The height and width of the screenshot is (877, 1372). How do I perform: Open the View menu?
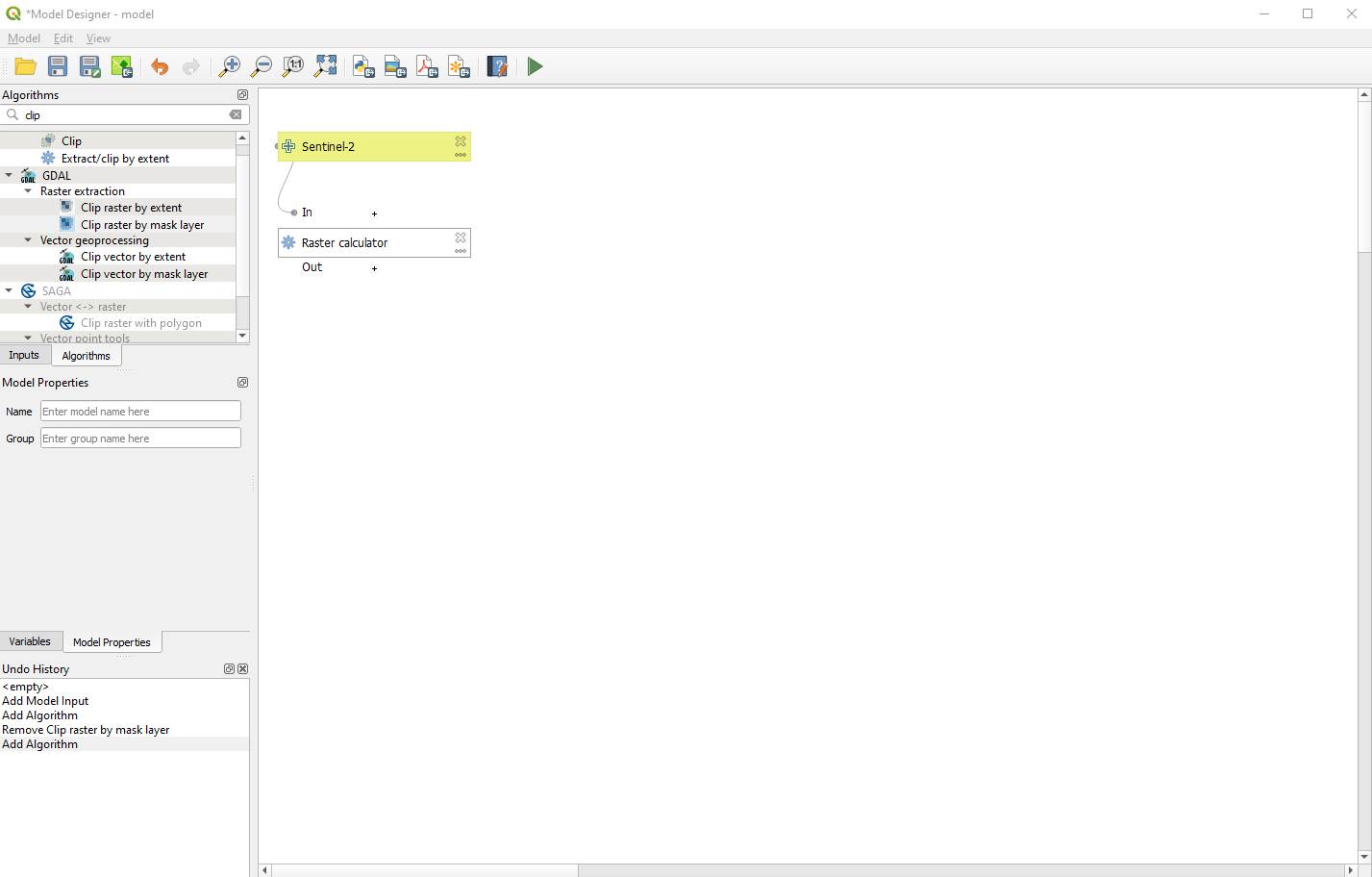(x=98, y=38)
